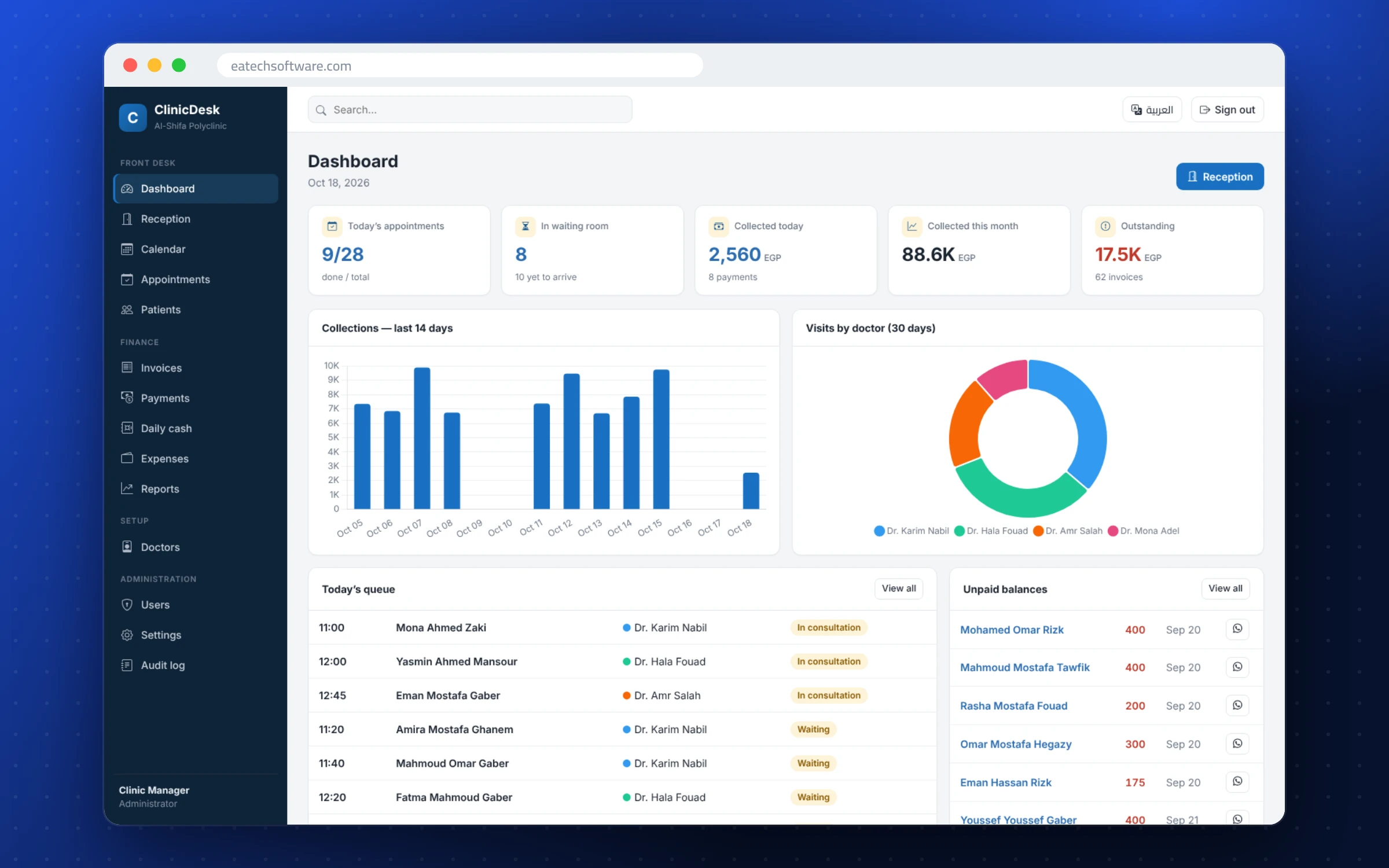Go to Appointments in sidebar

(196, 279)
